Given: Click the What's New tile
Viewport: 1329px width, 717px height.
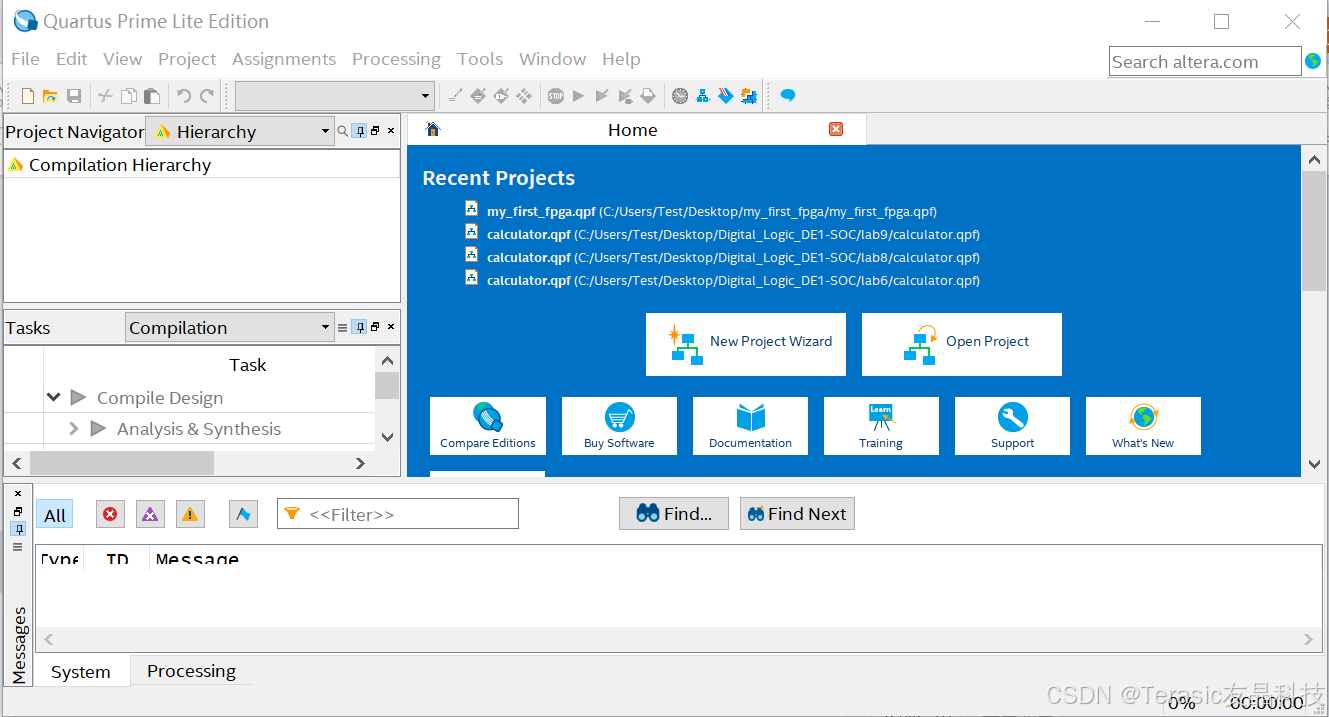Looking at the screenshot, I should click(x=1143, y=426).
